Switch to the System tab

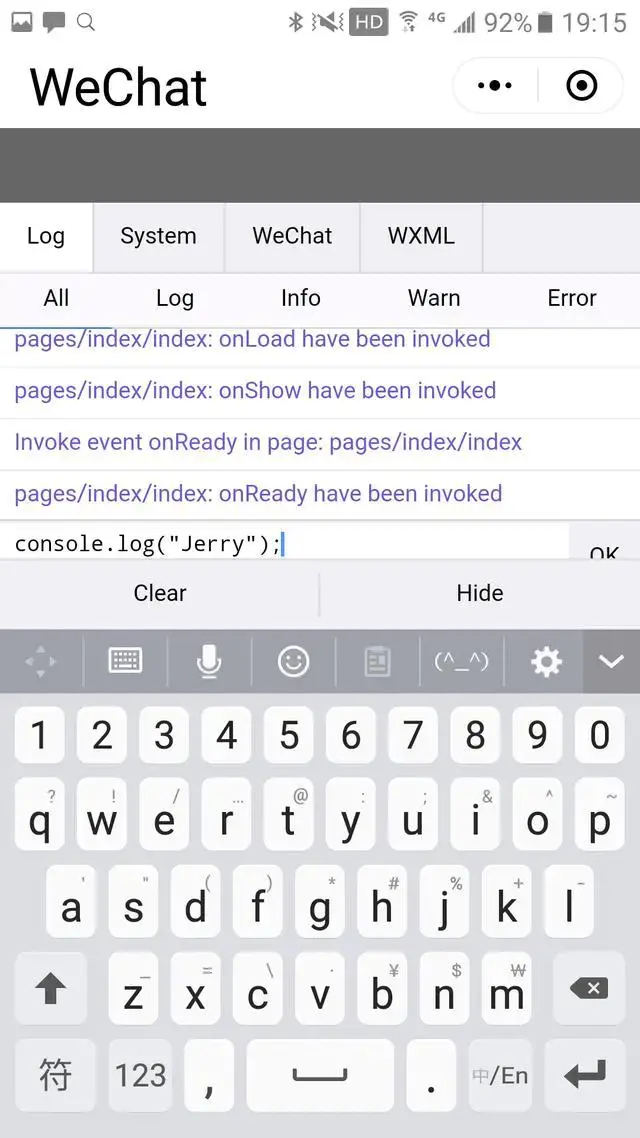(158, 236)
